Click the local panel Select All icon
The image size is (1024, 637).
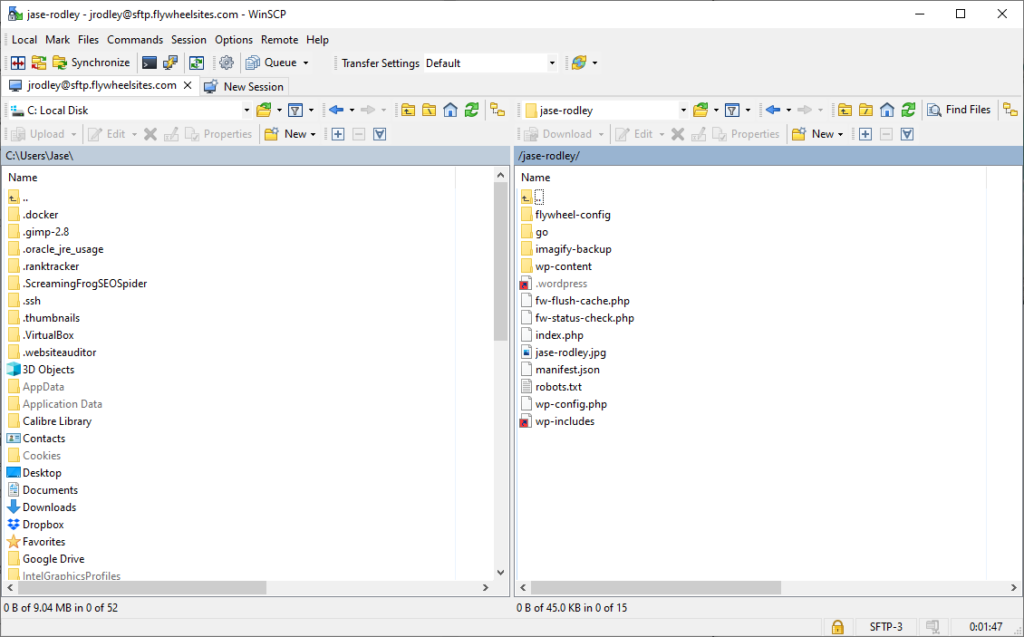(379, 134)
